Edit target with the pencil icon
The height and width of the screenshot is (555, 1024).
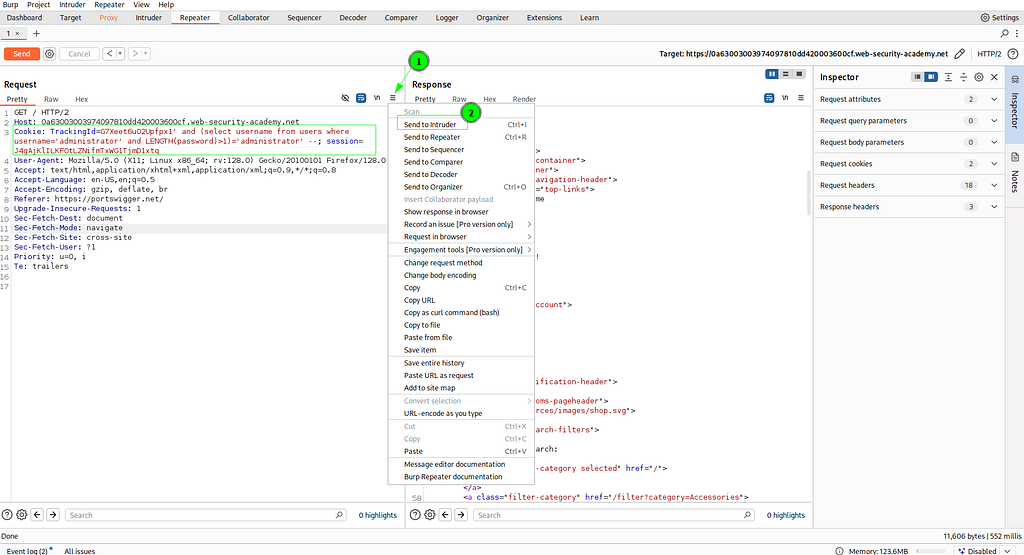pos(959,54)
